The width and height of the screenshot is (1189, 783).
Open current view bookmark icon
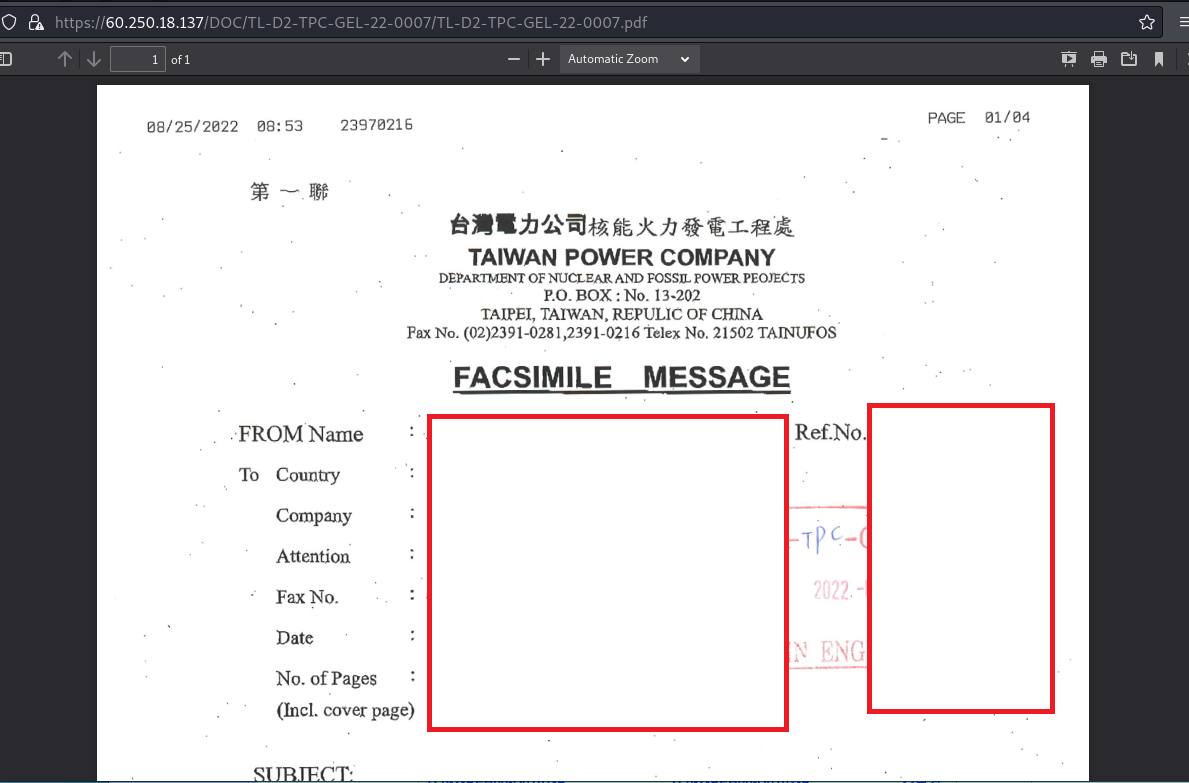[1159, 59]
